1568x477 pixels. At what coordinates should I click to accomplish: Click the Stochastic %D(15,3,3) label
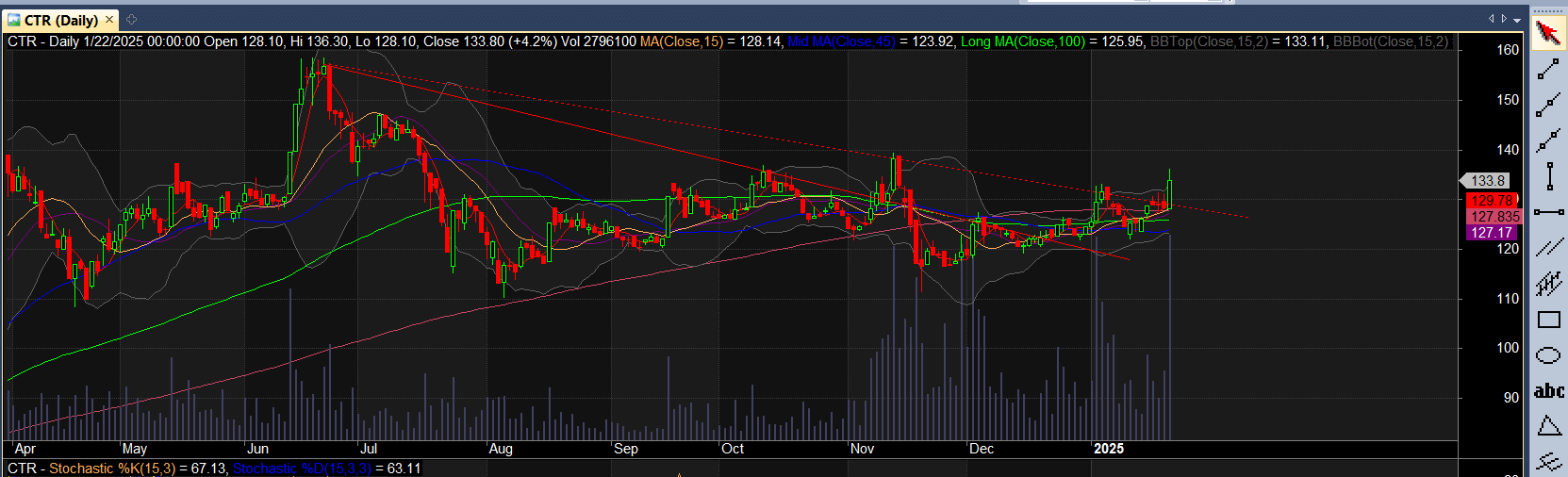pos(302,469)
